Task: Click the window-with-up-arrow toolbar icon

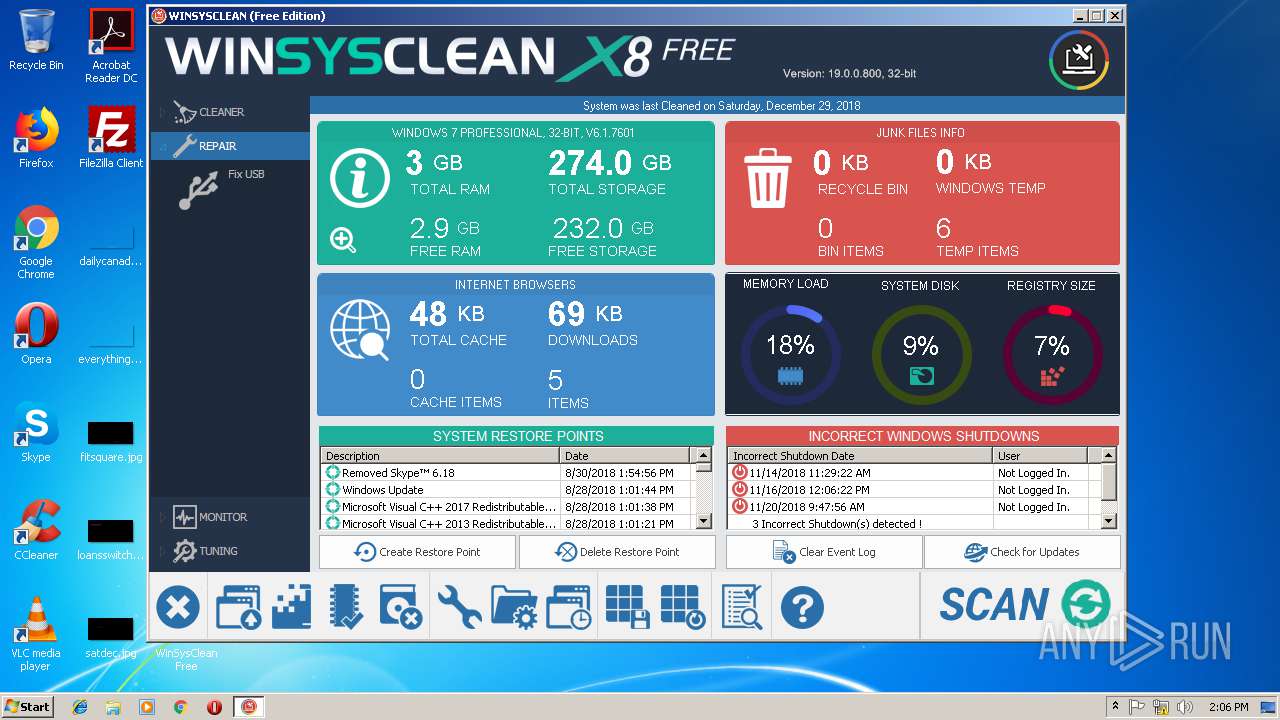Action: (238, 607)
